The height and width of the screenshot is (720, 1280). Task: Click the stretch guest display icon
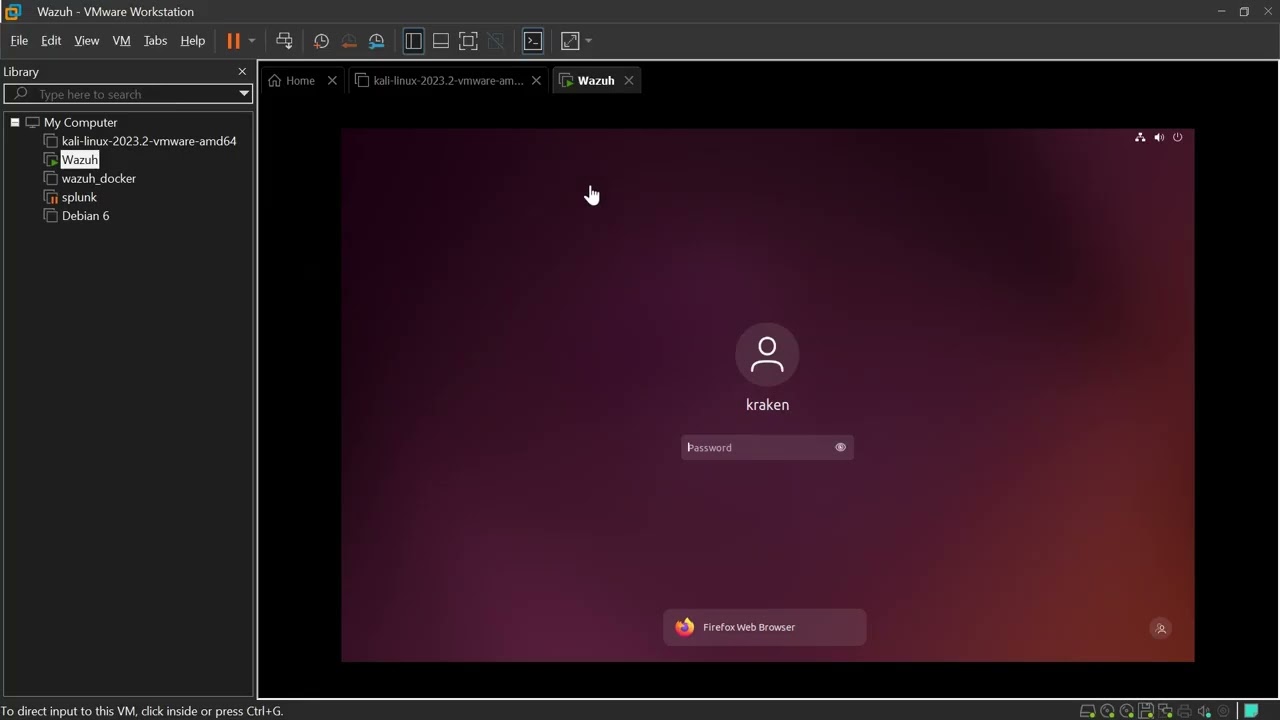(570, 41)
